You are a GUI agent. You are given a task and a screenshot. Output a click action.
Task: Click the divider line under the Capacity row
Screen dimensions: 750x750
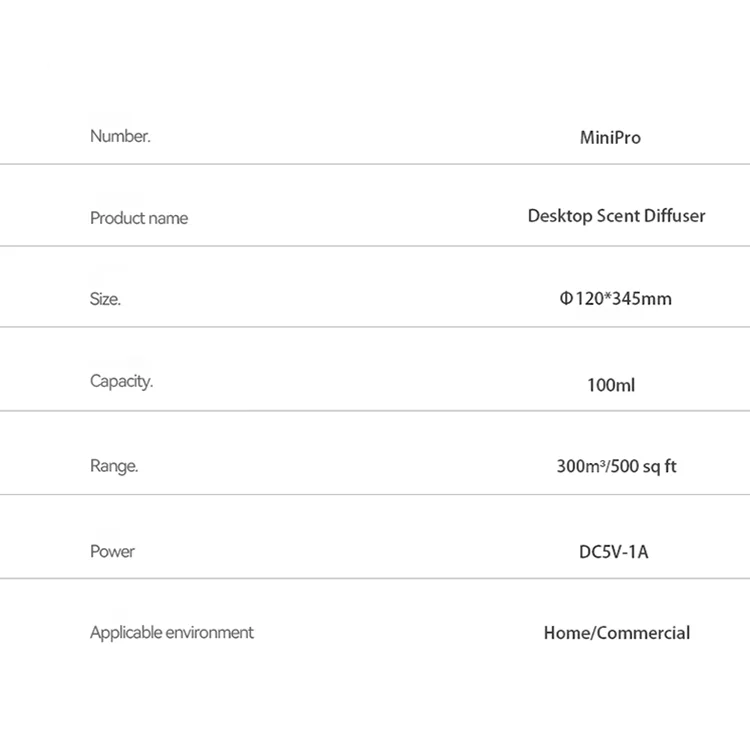pos(375,410)
